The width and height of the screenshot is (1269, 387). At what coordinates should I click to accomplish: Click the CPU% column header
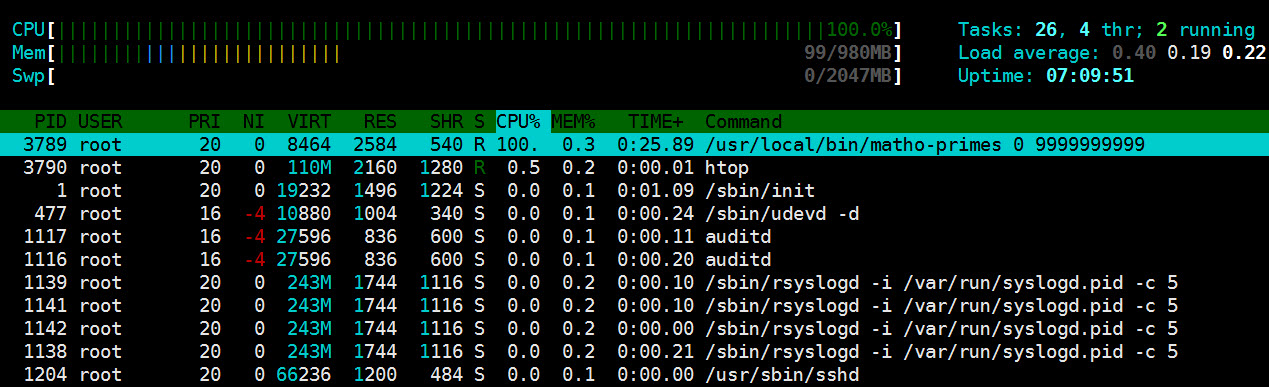[x=520, y=122]
